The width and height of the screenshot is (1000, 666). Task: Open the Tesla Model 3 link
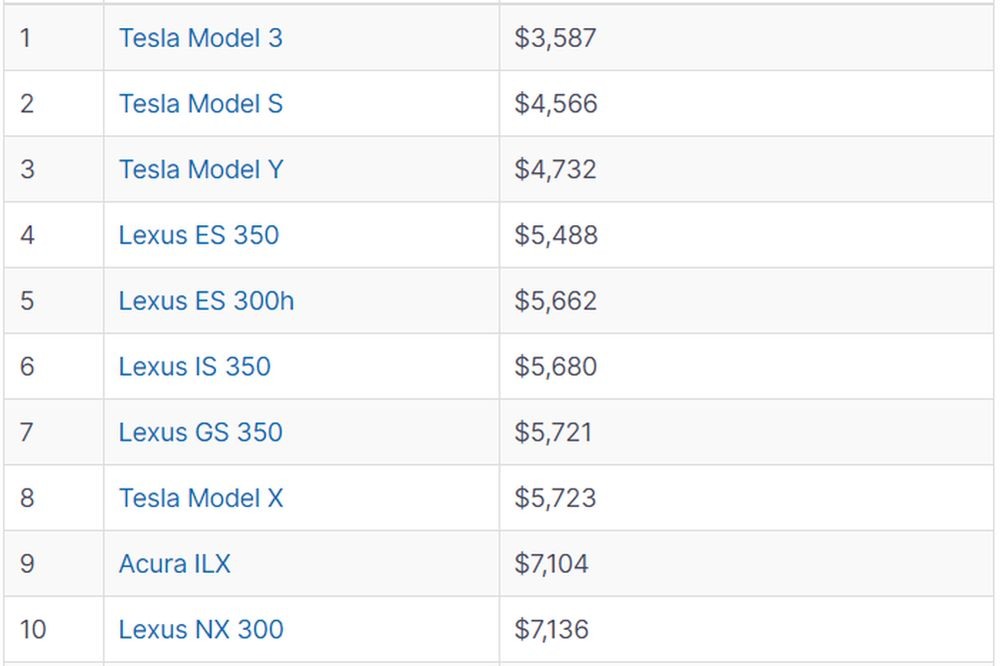(200, 38)
